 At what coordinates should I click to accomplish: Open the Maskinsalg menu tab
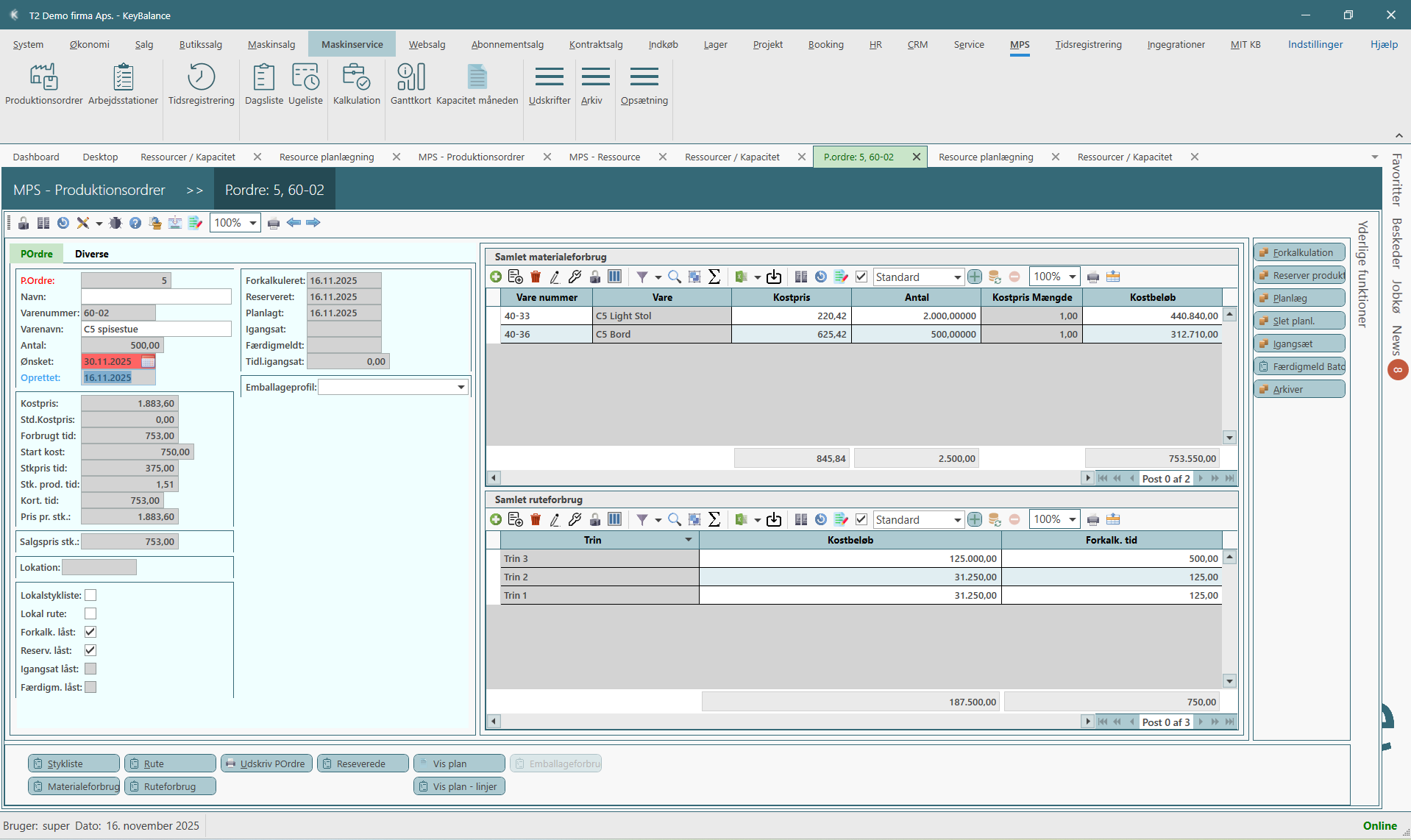[271, 44]
